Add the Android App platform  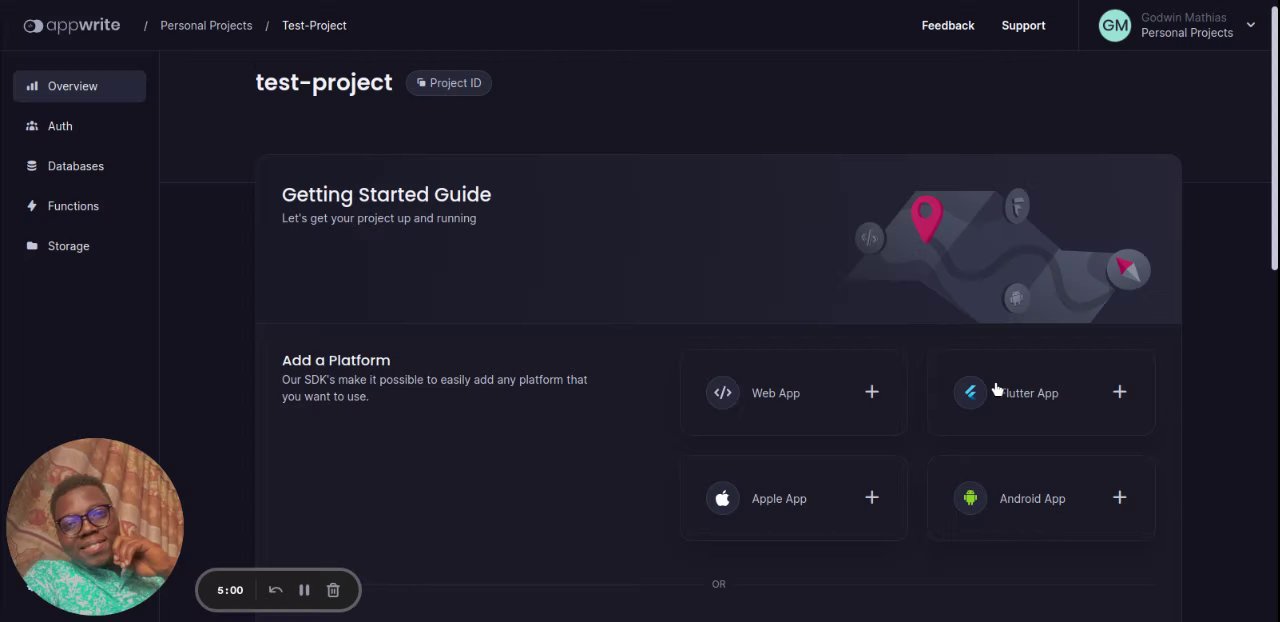tap(1041, 498)
